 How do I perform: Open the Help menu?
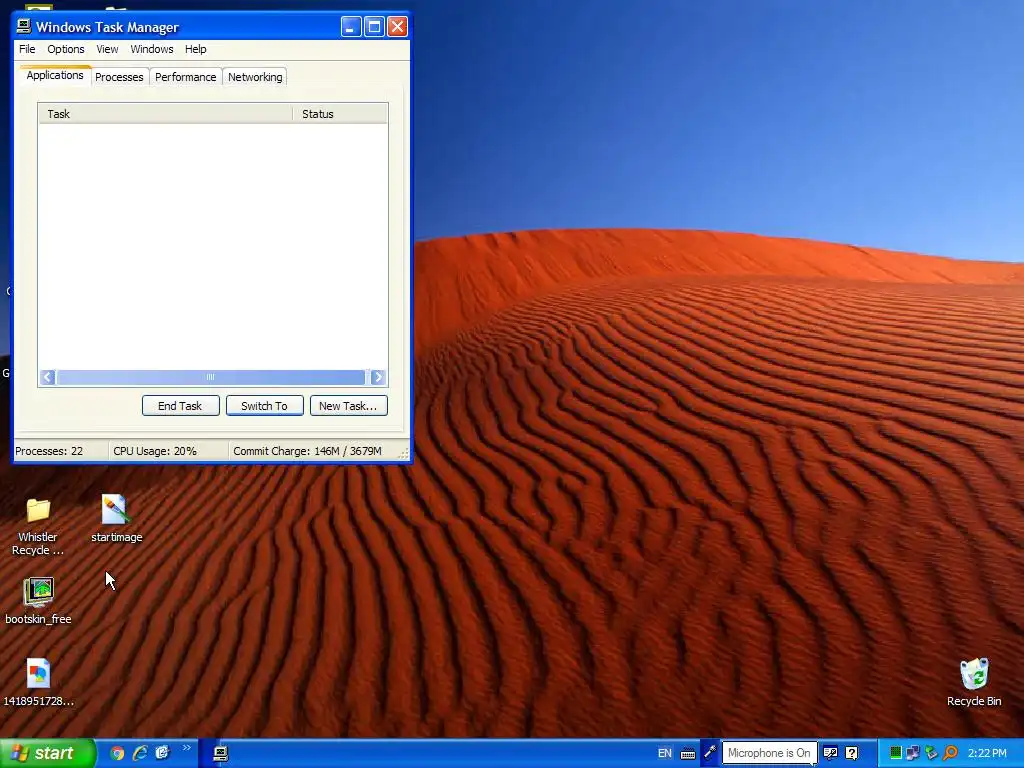pyautogui.click(x=195, y=49)
